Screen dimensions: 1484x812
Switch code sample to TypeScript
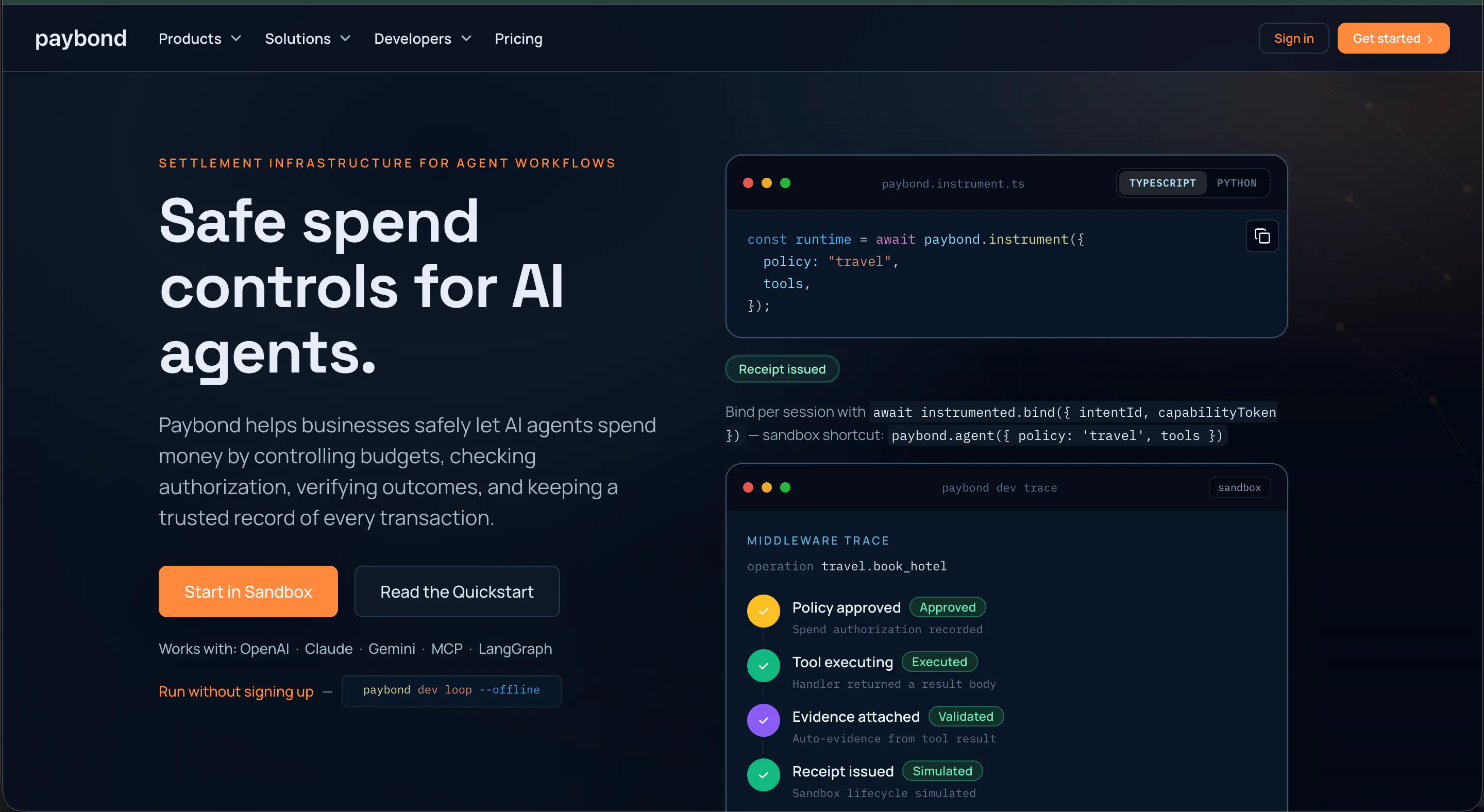point(1162,183)
